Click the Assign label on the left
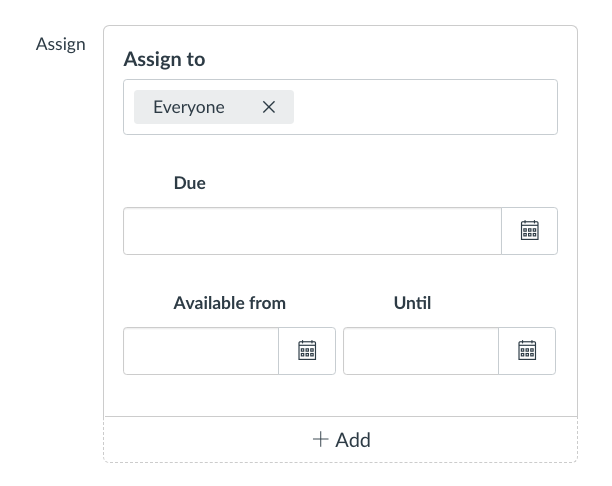The height and width of the screenshot is (486, 612). click(61, 45)
